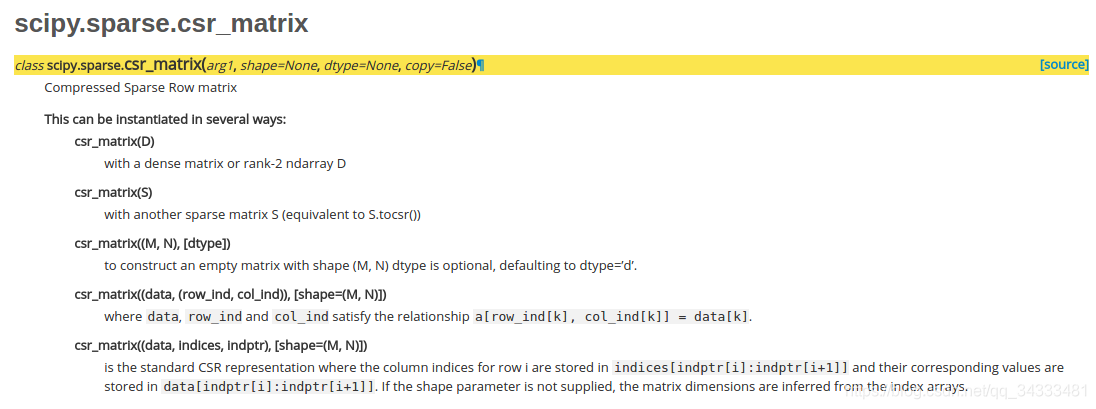
Task: Click the pilcrow permalink after copy=False)
Action: click(x=481, y=65)
